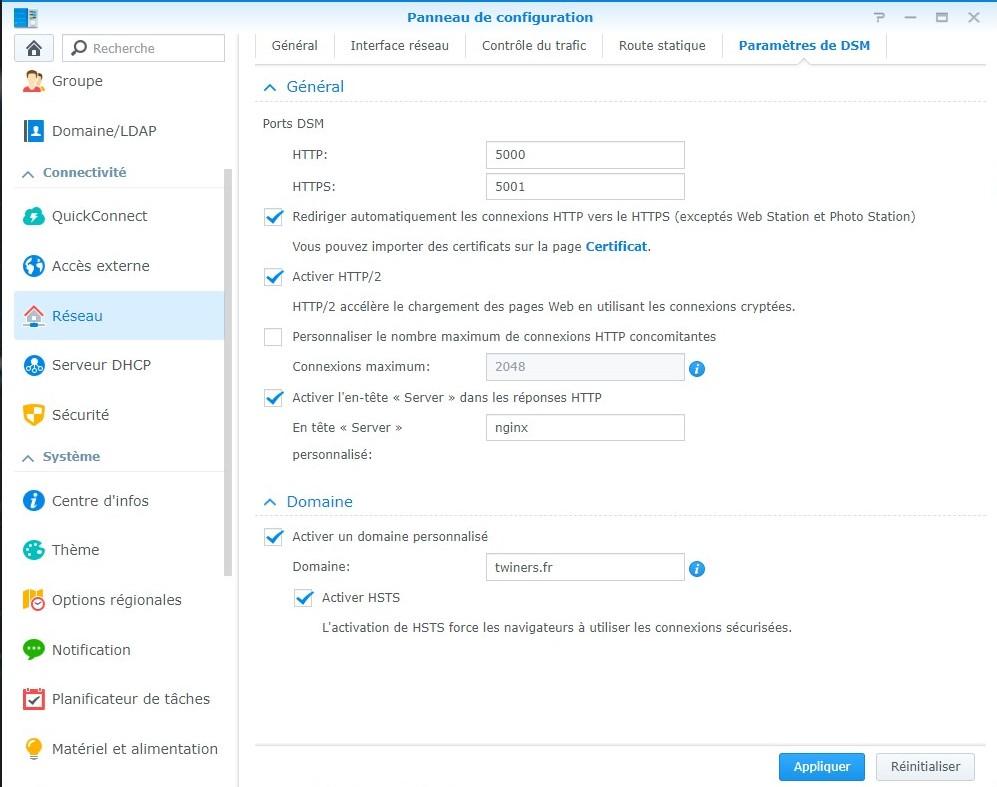This screenshot has height=787, width=997.
Task: Switch to the Interface réseau tab
Action: pos(399,45)
